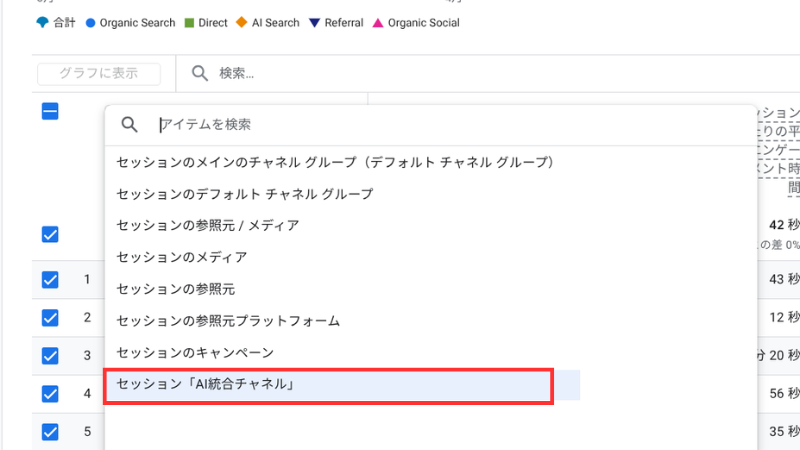The image size is (800, 450).
Task: Click the blue Organic Search legend dot
Action: [x=91, y=22]
